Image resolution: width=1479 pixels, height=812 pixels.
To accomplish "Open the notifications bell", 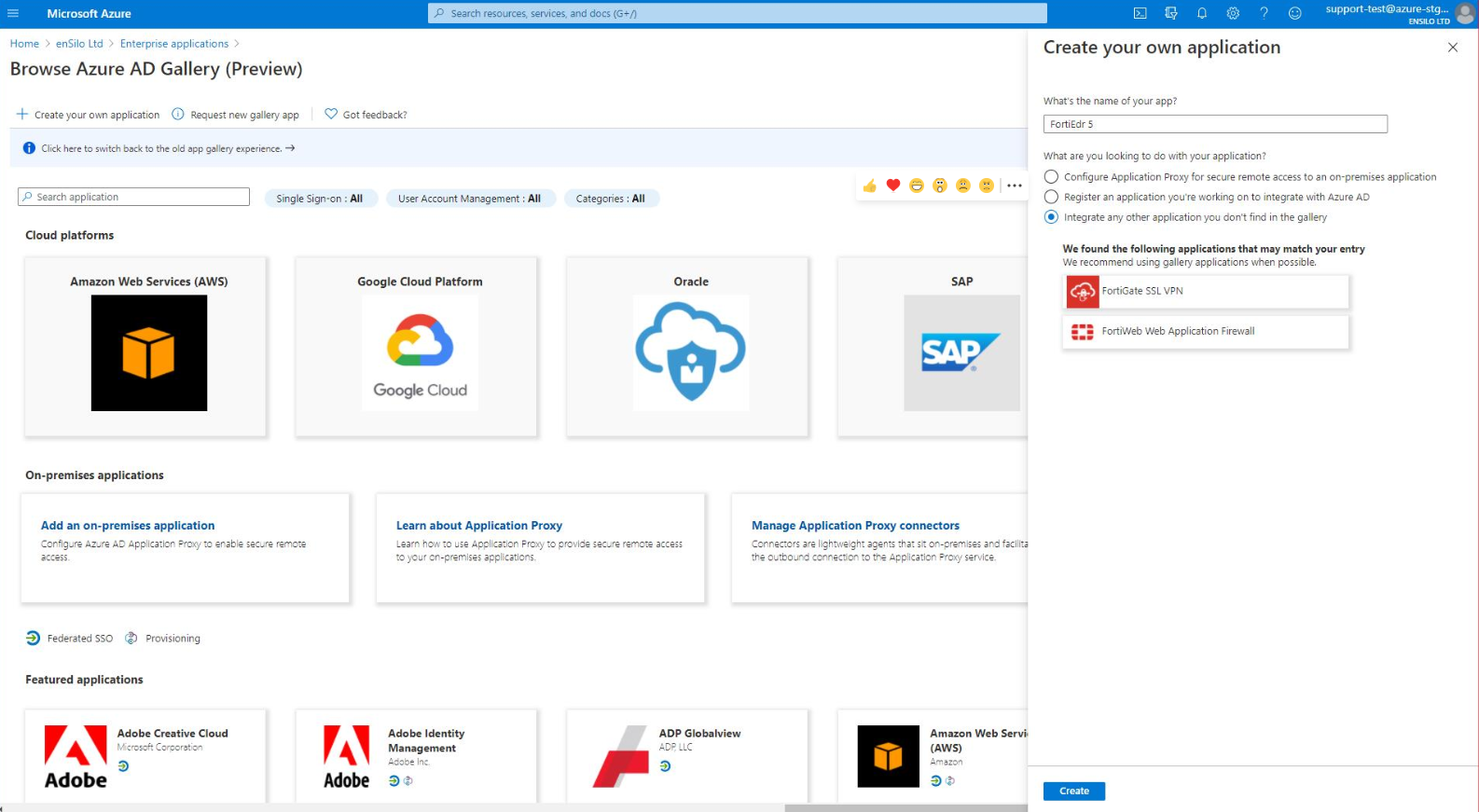I will (x=1202, y=13).
